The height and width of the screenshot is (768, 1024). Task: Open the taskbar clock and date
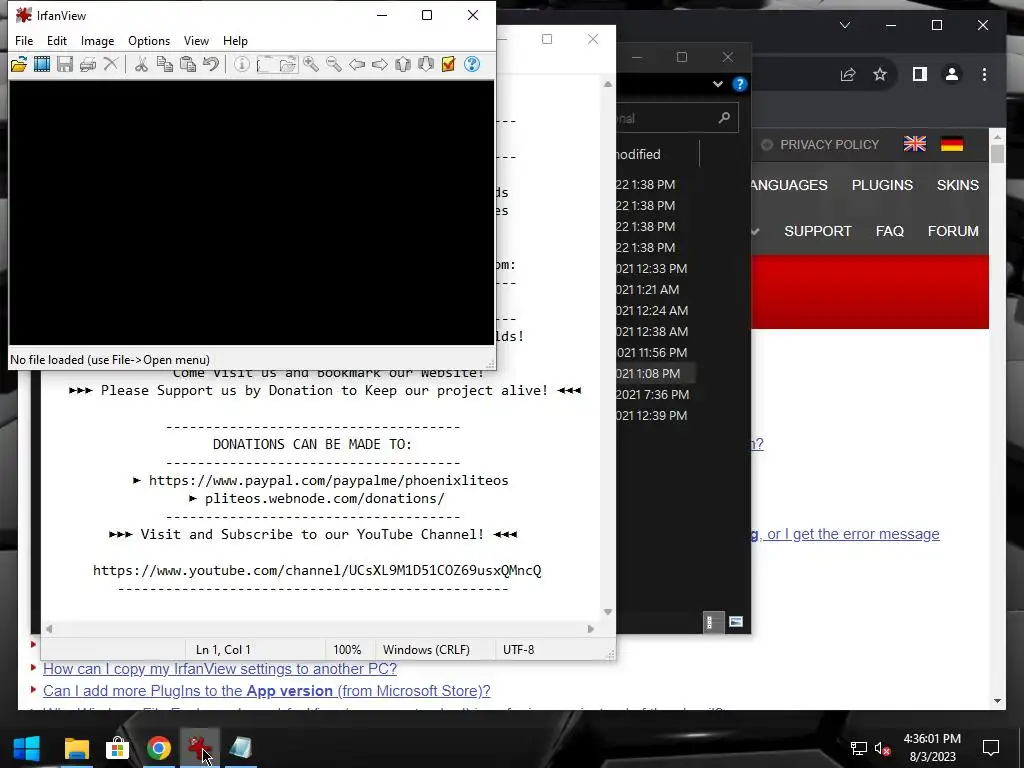(x=933, y=748)
